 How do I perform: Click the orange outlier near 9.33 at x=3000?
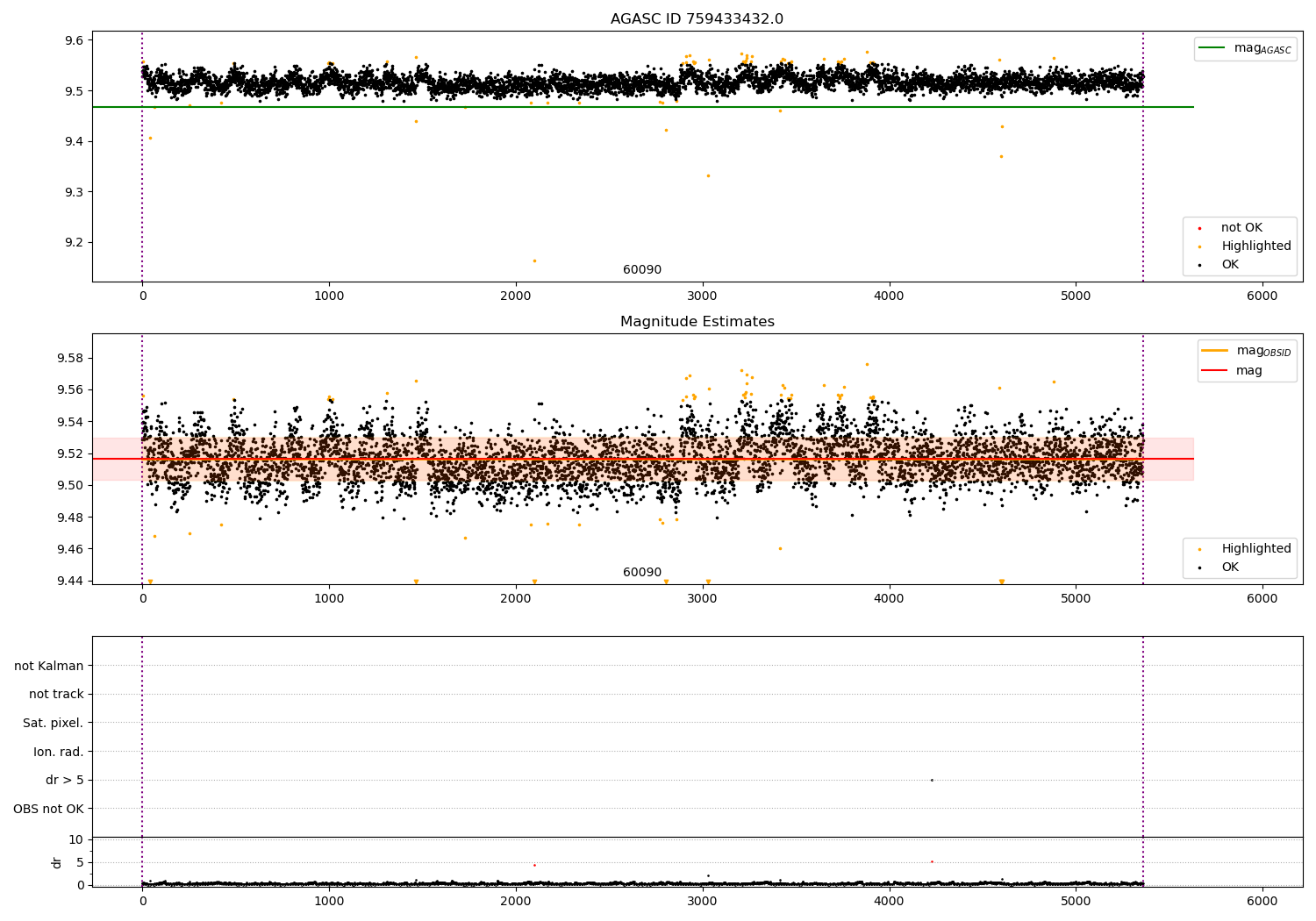708,175
